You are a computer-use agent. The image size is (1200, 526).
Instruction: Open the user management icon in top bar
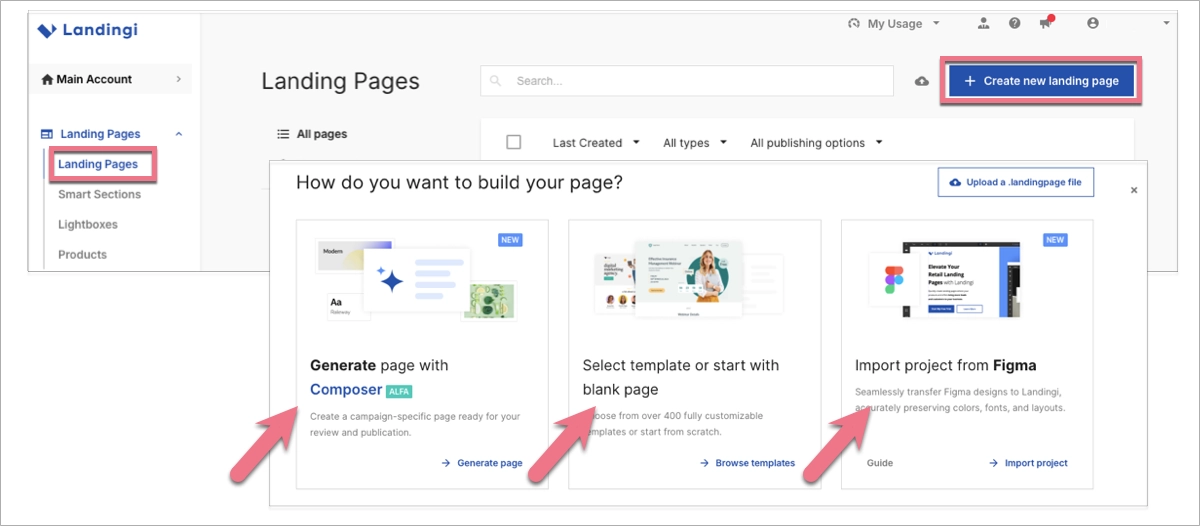[984, 23]
